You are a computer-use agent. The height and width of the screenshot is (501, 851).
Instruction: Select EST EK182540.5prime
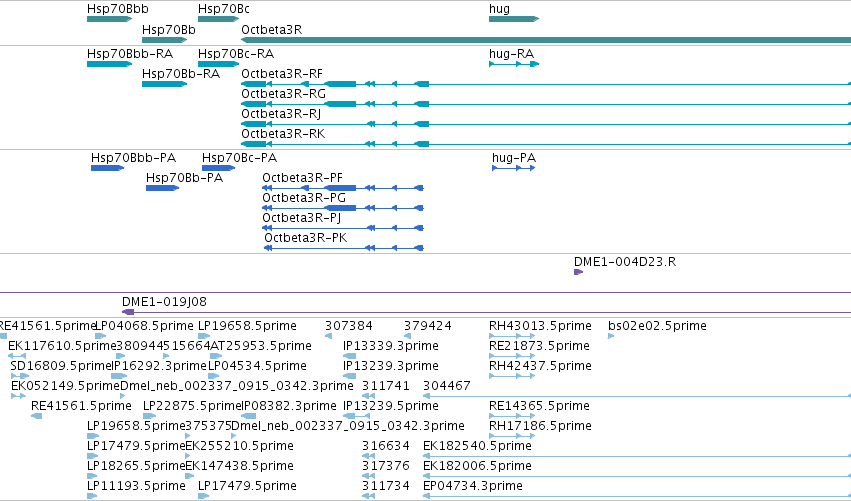(477, 447)
